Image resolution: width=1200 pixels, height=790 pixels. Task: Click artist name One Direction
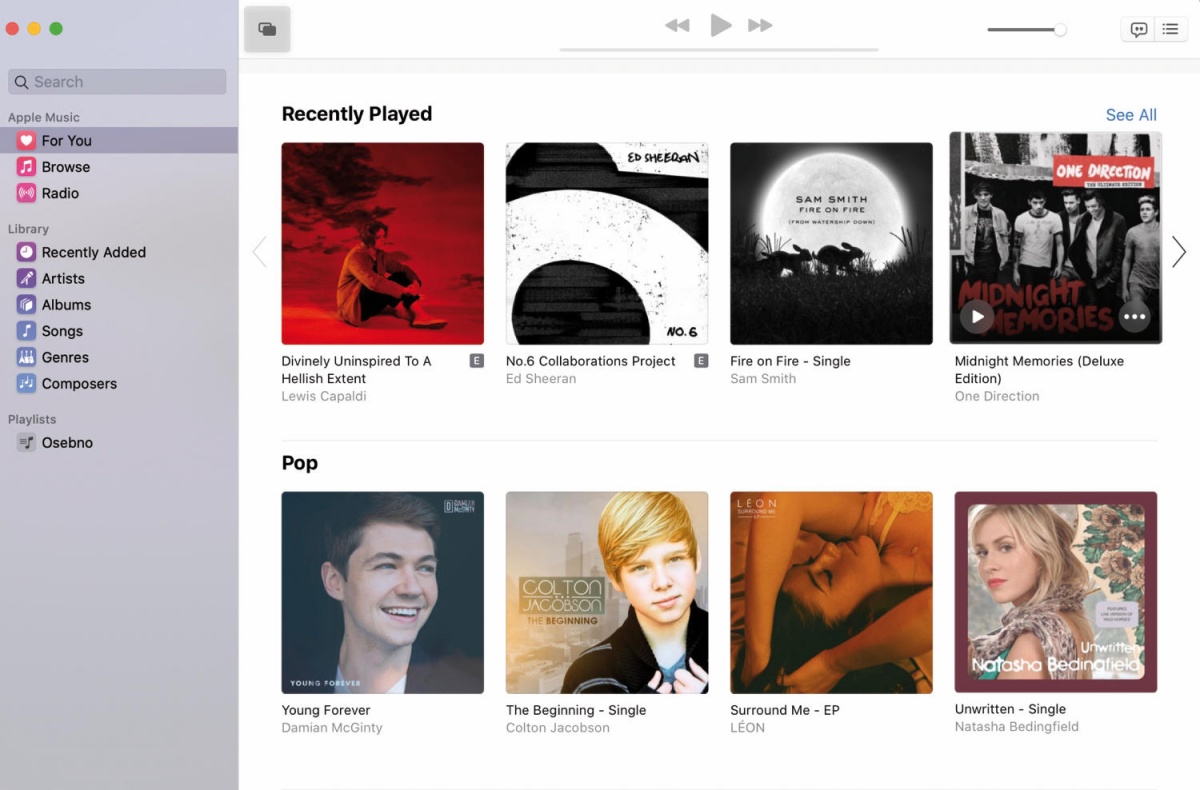click(997, 396)
